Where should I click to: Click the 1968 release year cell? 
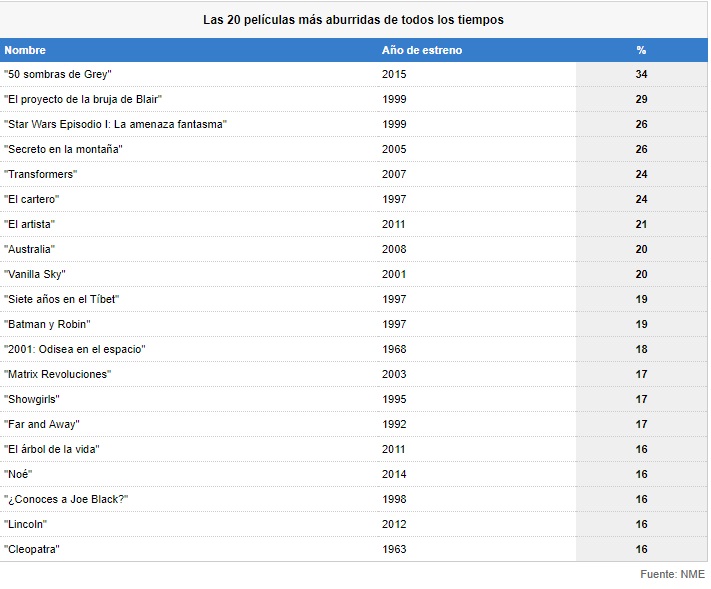[x=394, y=349]
